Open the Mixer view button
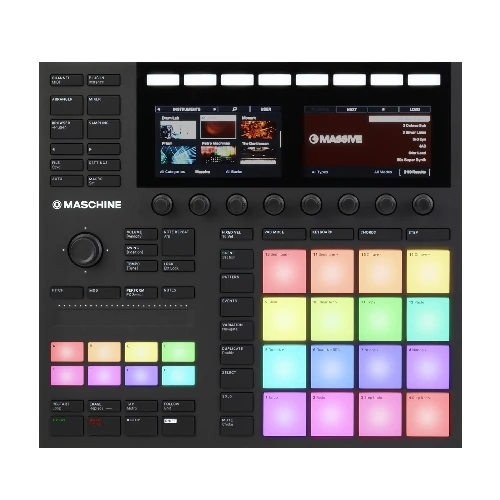This screenshot has height=500, width=500. point(104,105)
